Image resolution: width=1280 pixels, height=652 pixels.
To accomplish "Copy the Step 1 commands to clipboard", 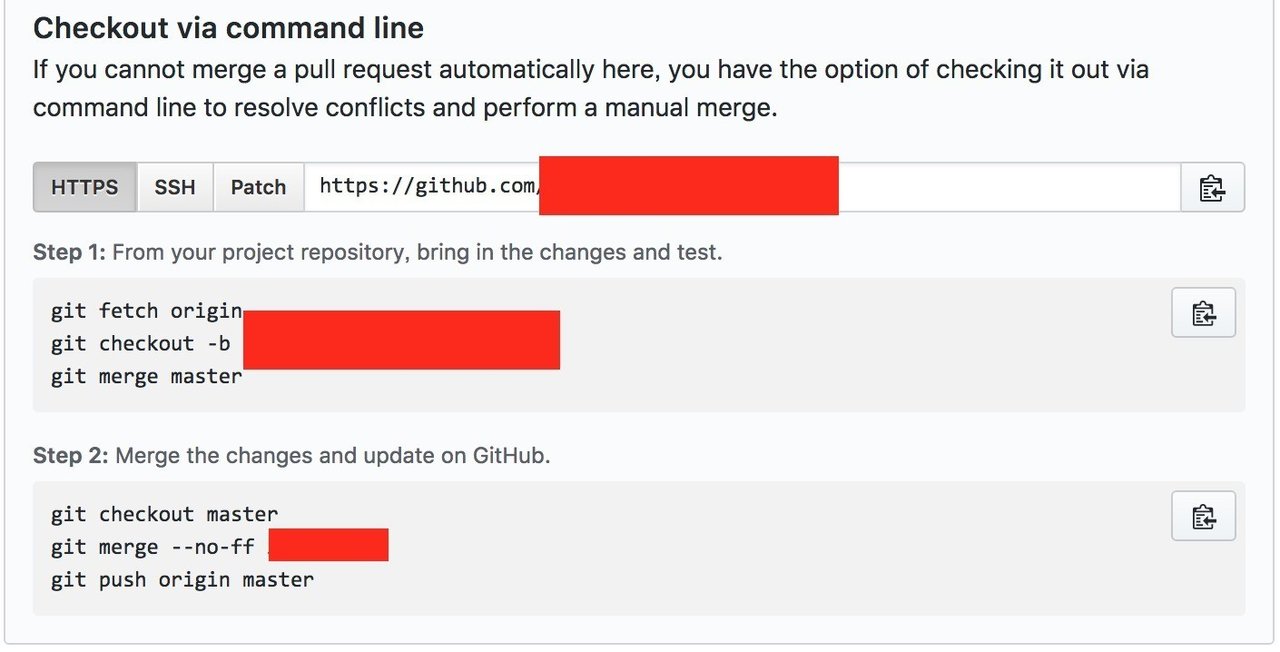I will [1203, 313].
